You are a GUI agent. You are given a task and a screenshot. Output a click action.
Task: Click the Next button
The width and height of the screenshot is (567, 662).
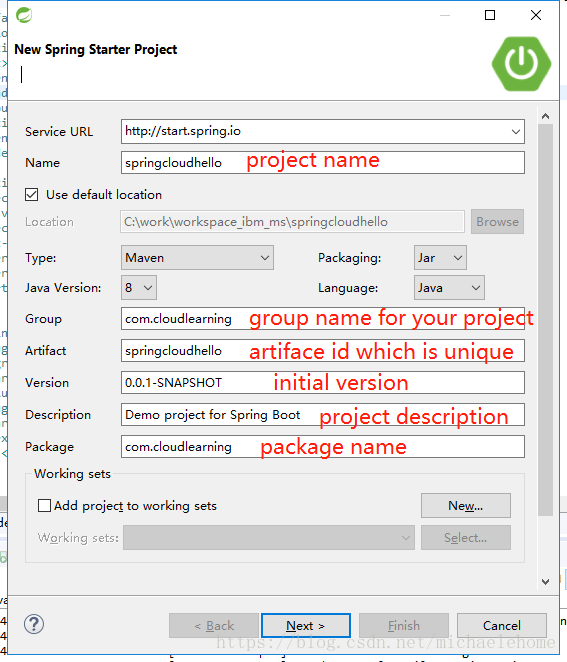[x=306, y=625]
